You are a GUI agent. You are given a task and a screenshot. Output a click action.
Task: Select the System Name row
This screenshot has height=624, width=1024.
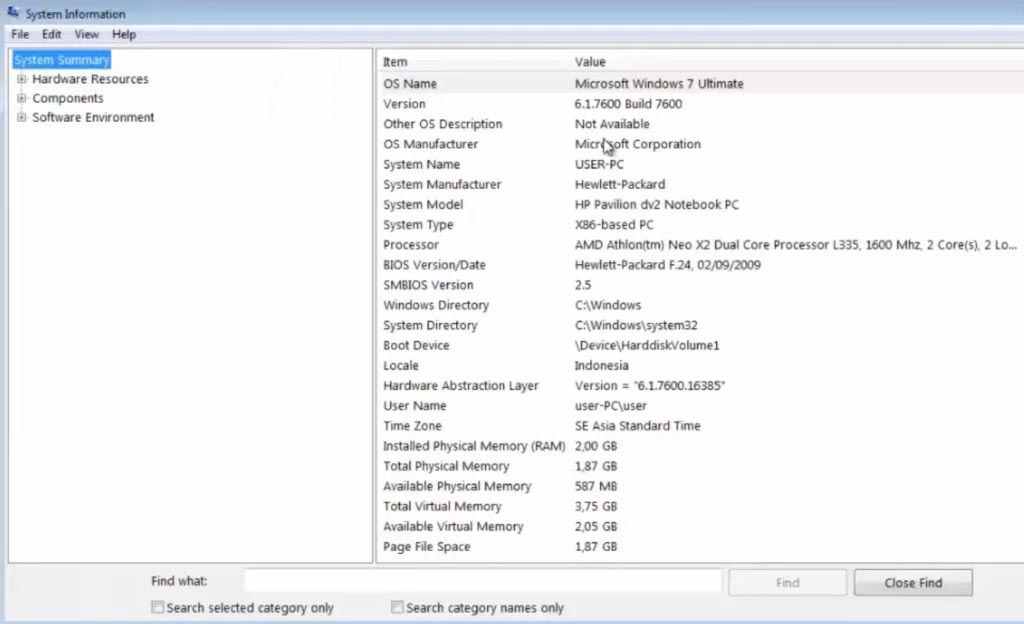[700, 164]
